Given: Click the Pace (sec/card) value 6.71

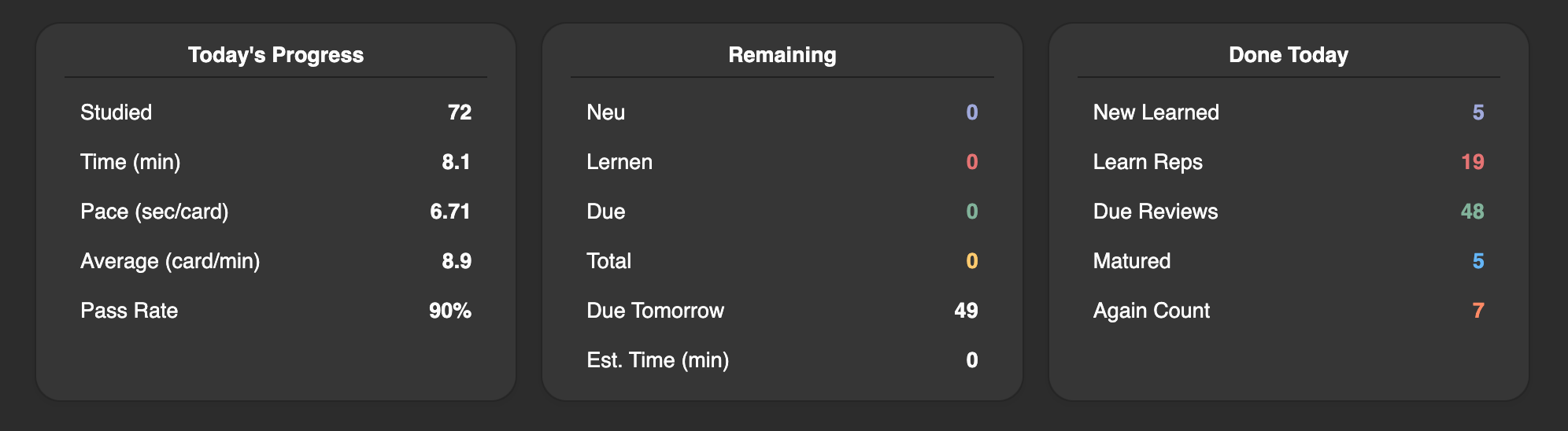Looking at the screenshot, I should [x=449, y=212].
